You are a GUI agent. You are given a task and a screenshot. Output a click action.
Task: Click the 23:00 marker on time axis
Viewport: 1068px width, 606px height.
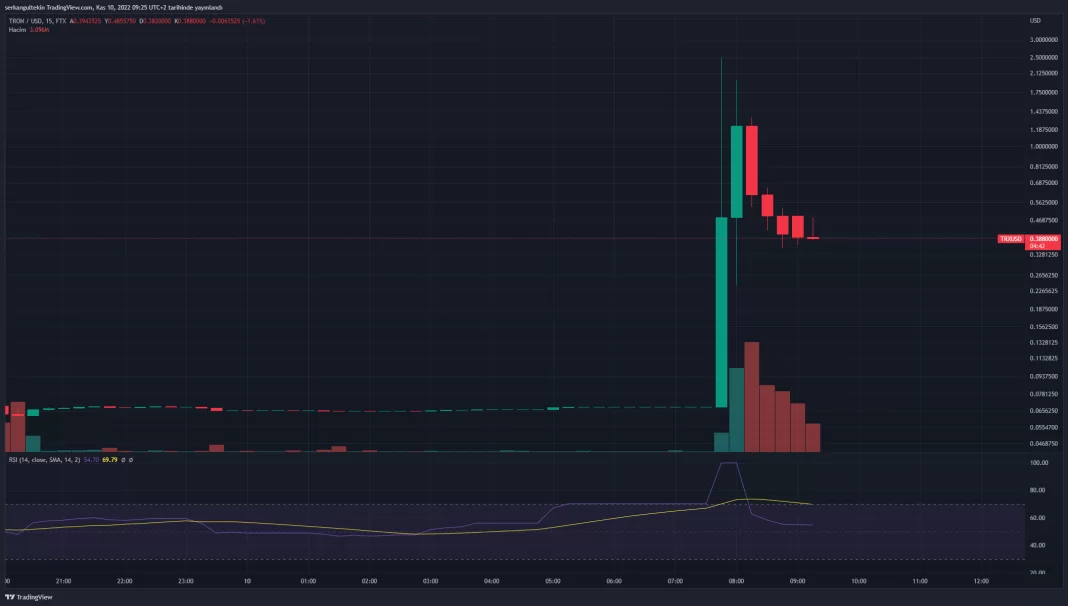click(x=185, y=580)
